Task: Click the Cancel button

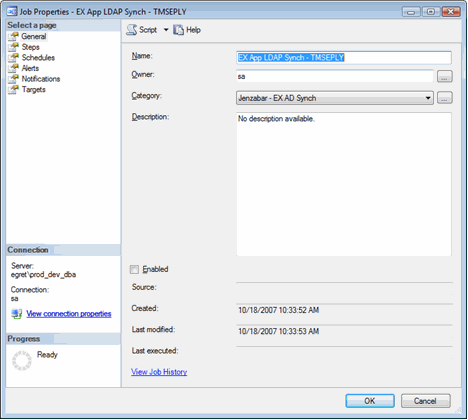Action: pos(425,401)
